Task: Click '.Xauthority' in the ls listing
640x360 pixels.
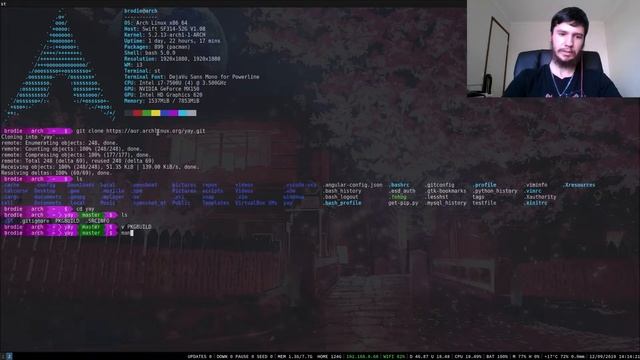Action: coord(540,197)
